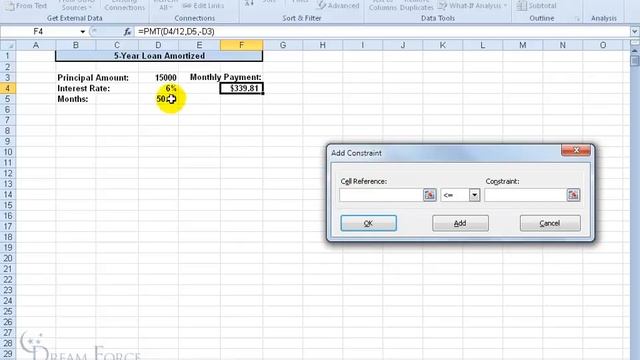640x360 pixels.
Task: Click OK in Add Constraint dialog
Action: [x=369, y=223]
